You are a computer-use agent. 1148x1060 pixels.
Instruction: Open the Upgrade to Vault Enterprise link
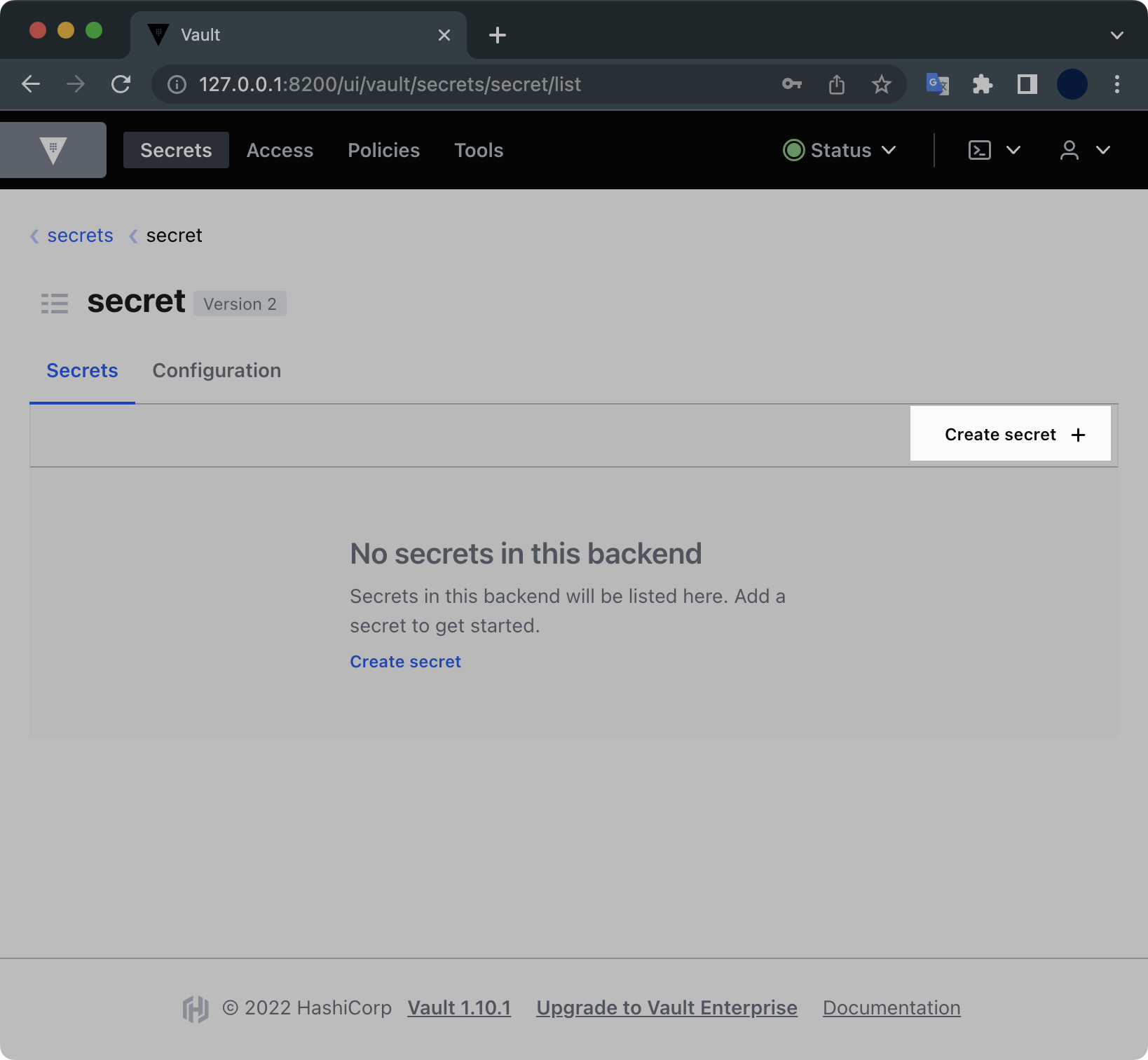click(667, 1007)
